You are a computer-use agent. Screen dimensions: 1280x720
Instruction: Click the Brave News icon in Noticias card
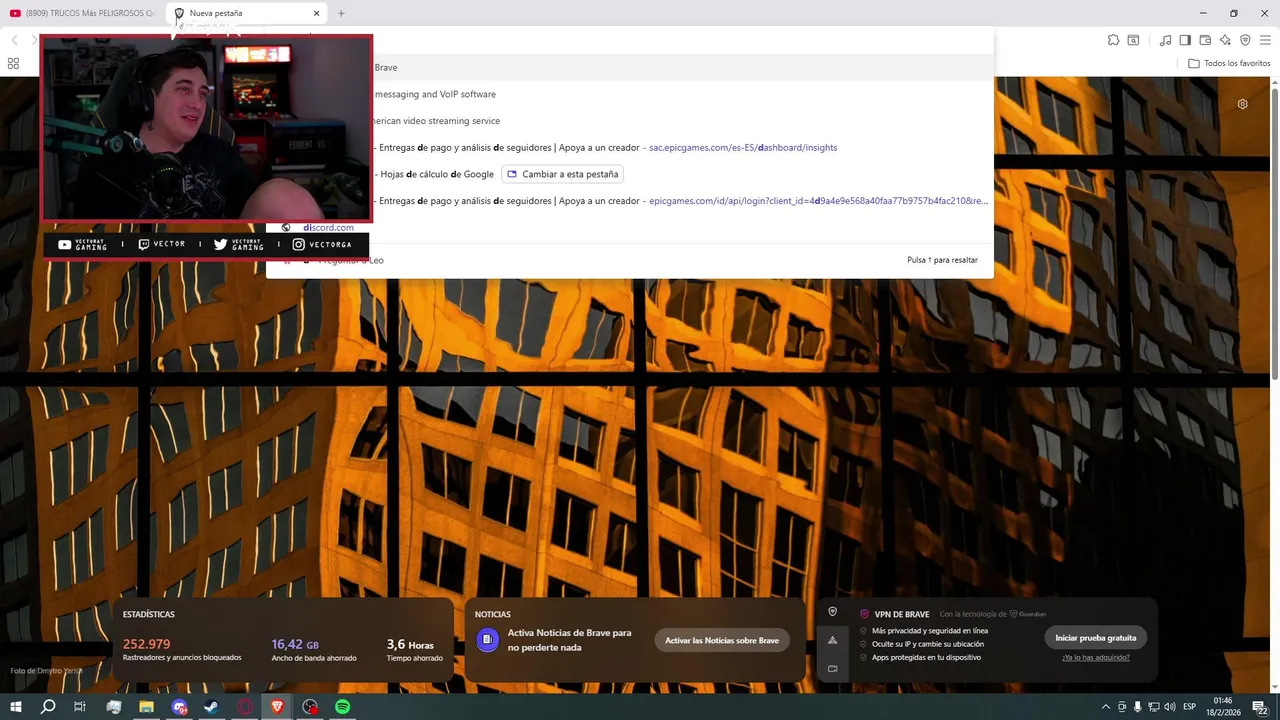coord(487,640)
